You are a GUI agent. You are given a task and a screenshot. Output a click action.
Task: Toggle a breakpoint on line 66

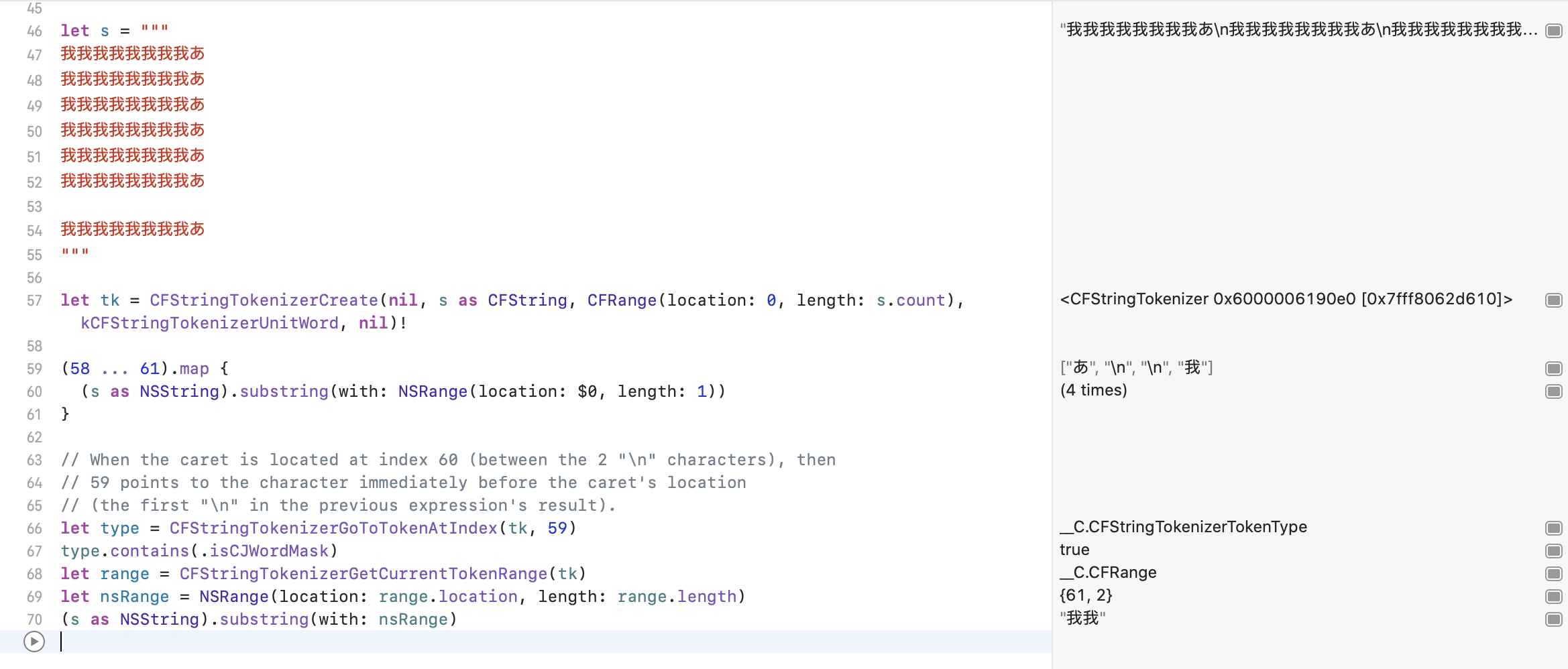pos(34,528)
